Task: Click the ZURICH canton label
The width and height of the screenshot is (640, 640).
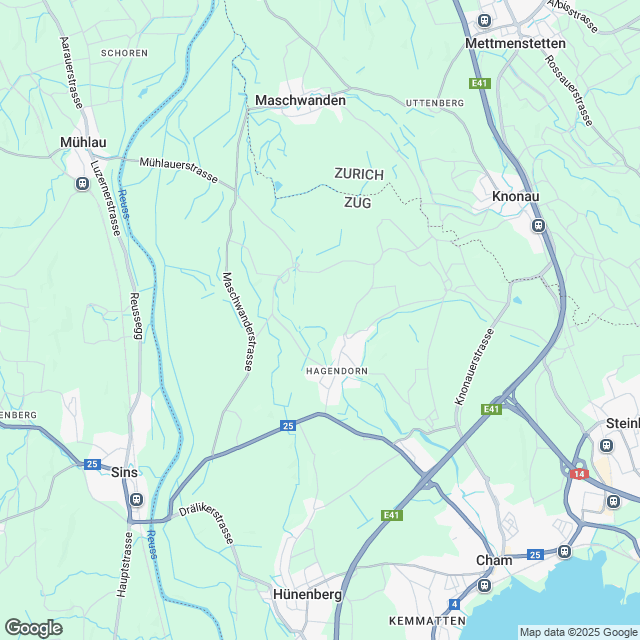Action: [x=359, y=174]
